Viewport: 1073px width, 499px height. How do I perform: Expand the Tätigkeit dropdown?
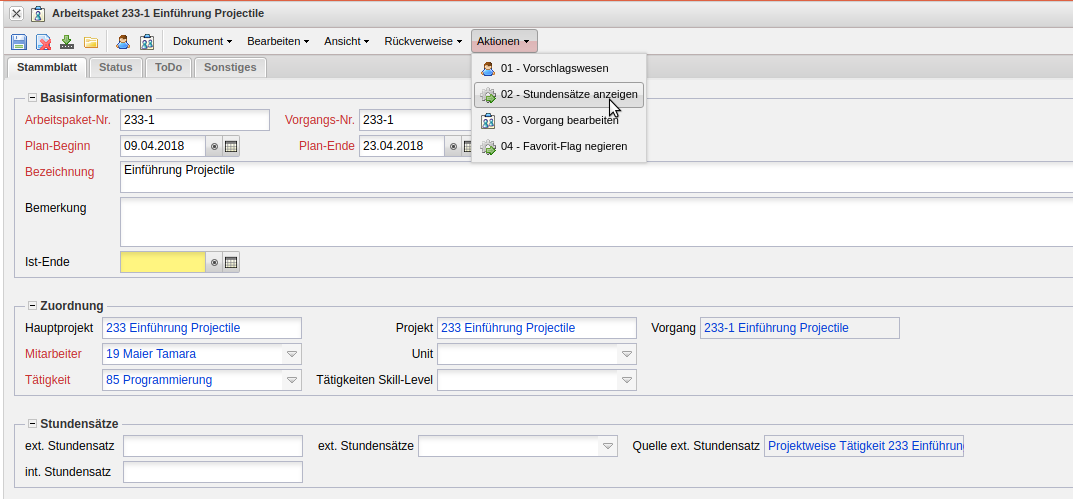point(292,380)
